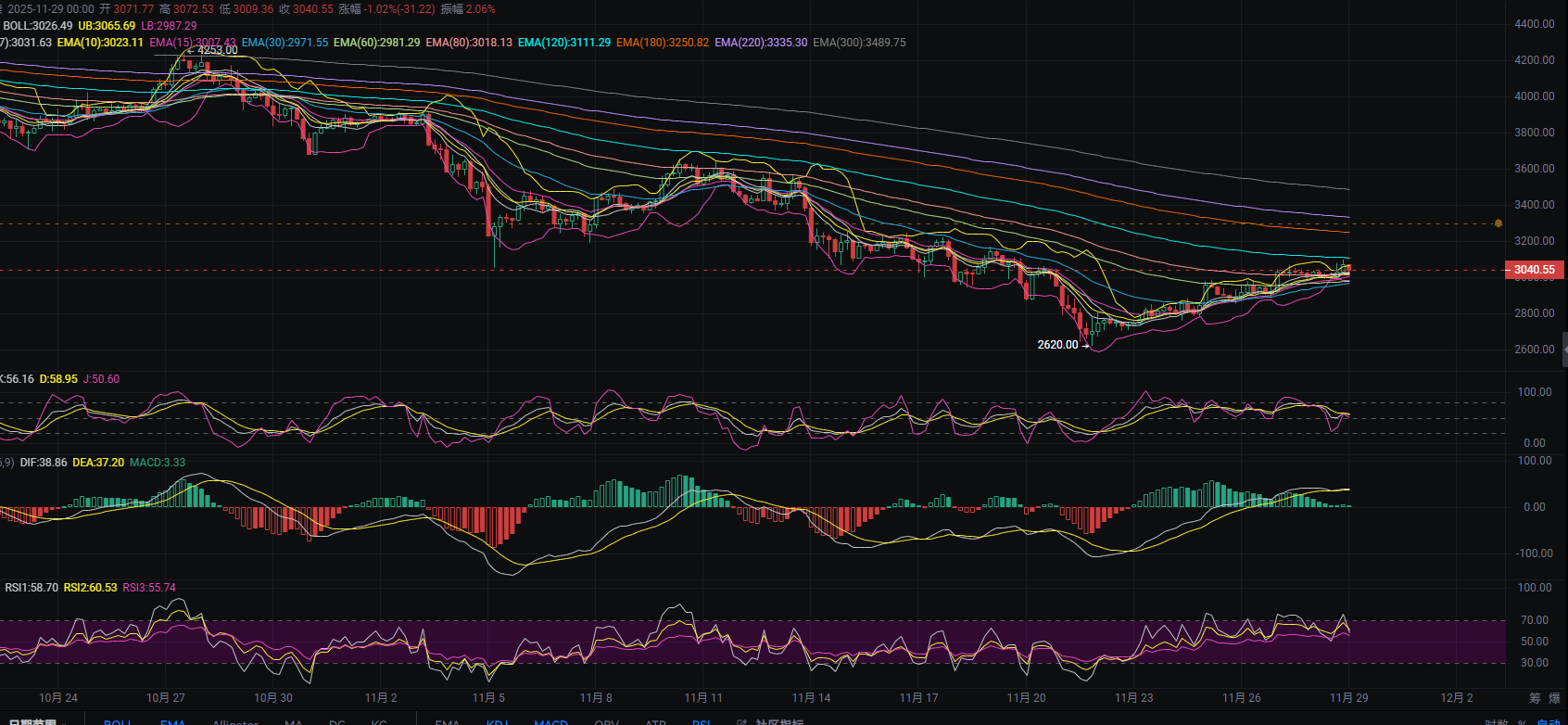Click the EMA(120) cyan legend label
The width and height of the screenshot is (1568, 725).
click(x=563, y=43)
